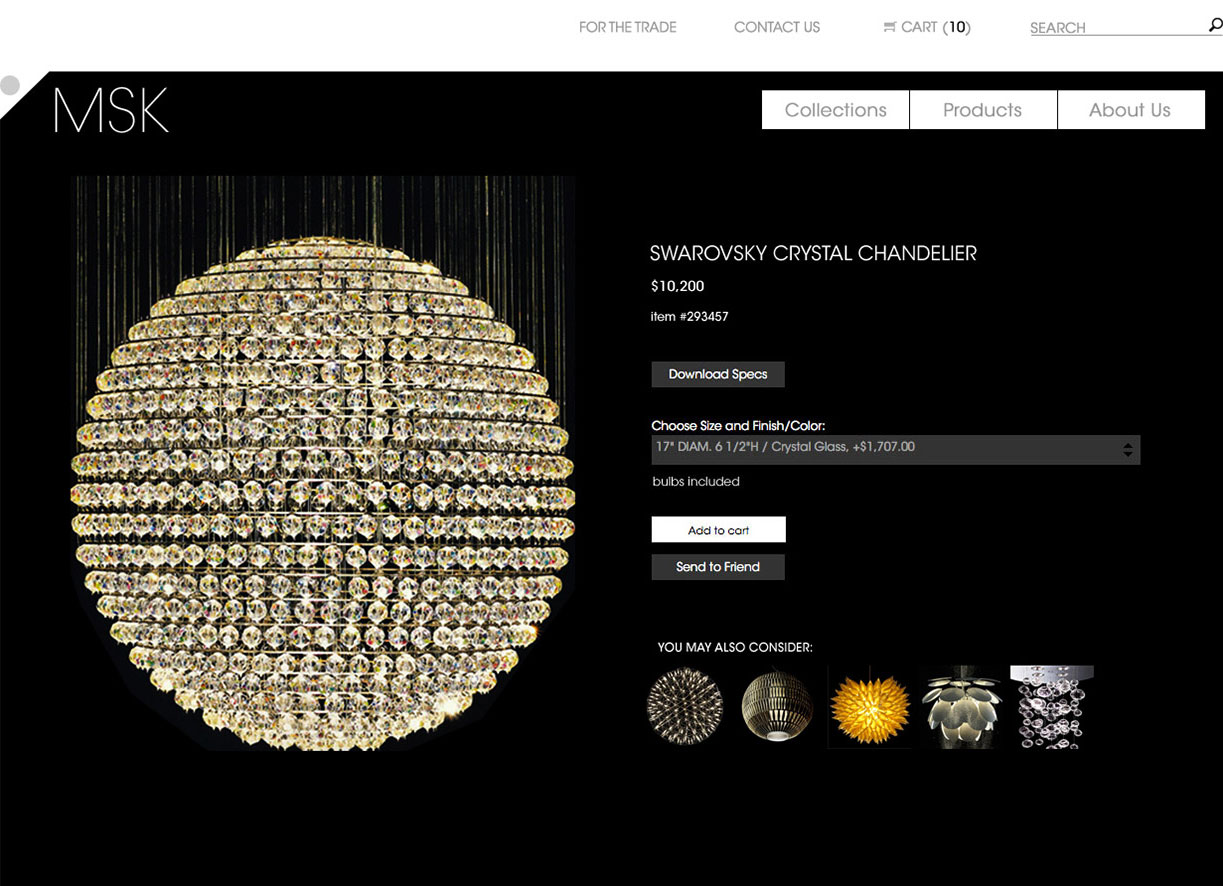Image resolution: width=1223 pixels, height=886 pixels.
Task: View the yellow spiky pendant thumbnail
Action: pyautogui.click(x=869, y=707)
